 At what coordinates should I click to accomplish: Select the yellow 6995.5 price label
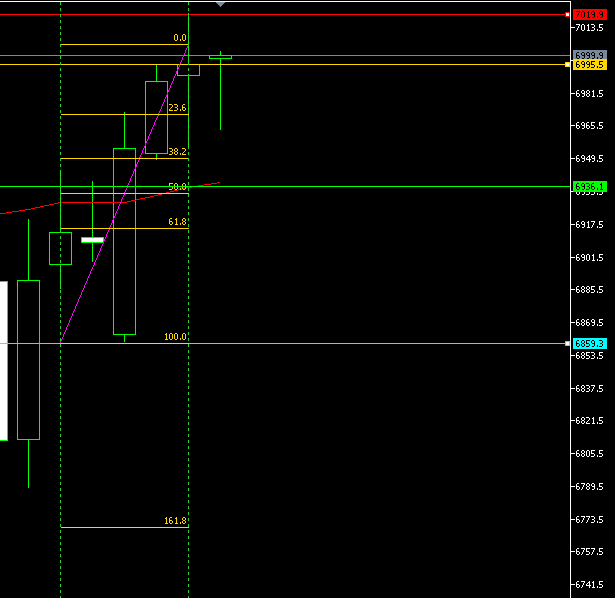590,65
